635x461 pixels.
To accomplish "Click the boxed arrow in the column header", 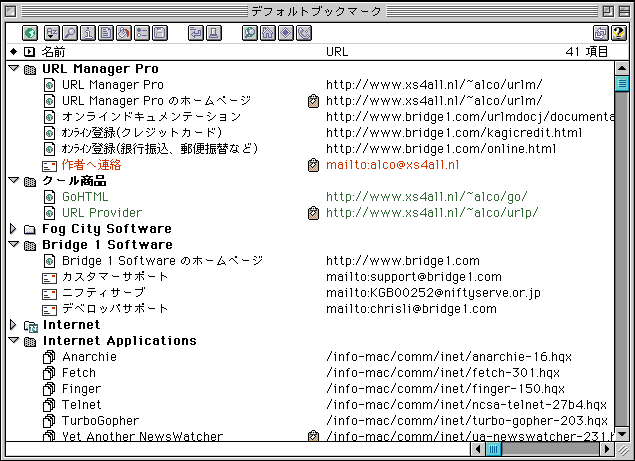I will [x=29, y=52].
